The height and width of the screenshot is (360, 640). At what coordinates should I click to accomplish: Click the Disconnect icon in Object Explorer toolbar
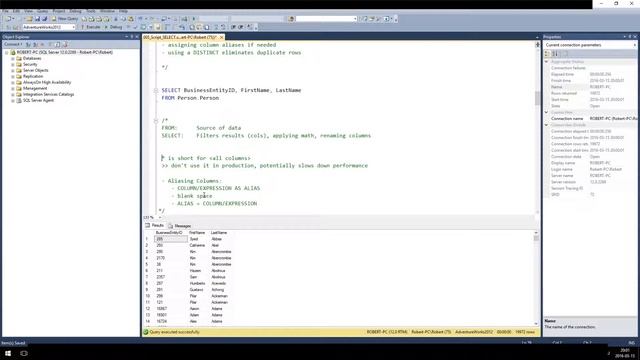point(35,44)
